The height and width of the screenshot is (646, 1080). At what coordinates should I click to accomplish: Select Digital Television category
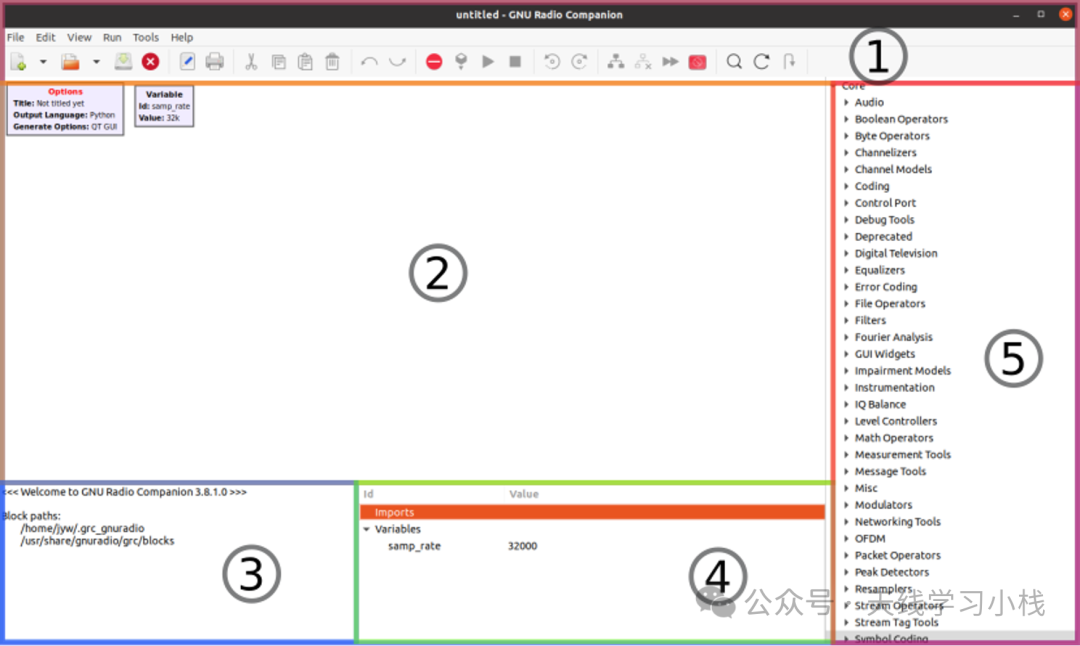pyautogui.click(x=896, y=253)
